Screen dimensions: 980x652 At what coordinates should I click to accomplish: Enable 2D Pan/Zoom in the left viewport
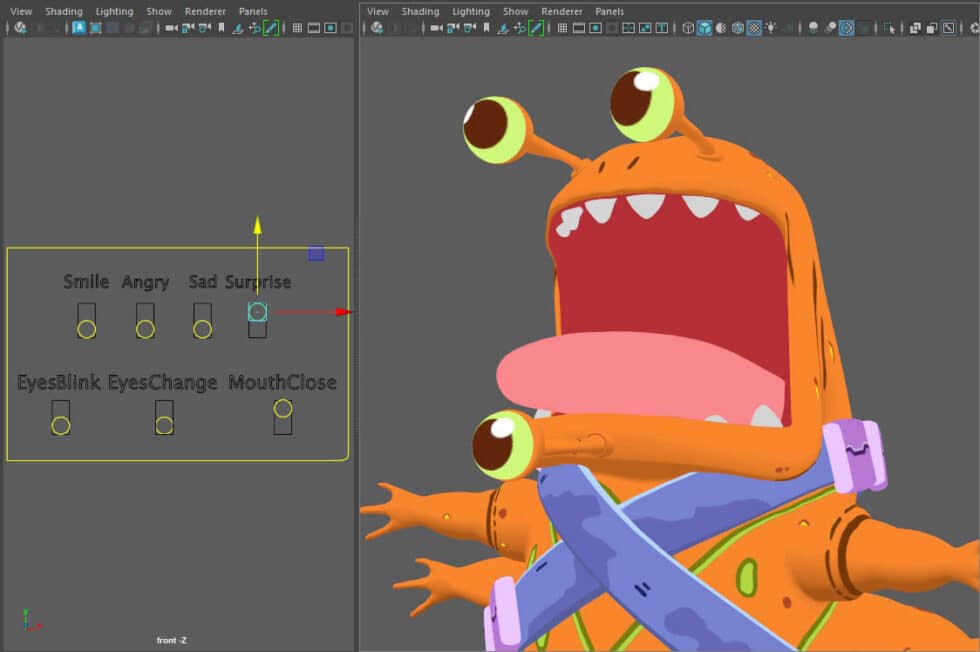pos(256,29)
